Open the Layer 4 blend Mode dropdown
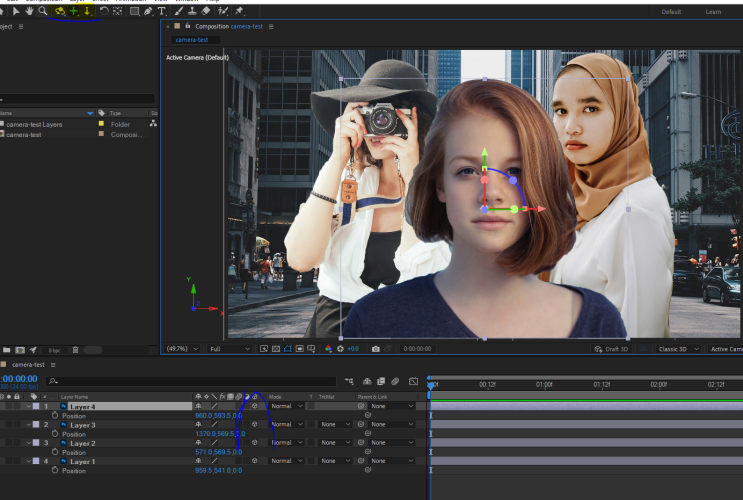Viewport: 743px width, 500px height. (284, 407)
